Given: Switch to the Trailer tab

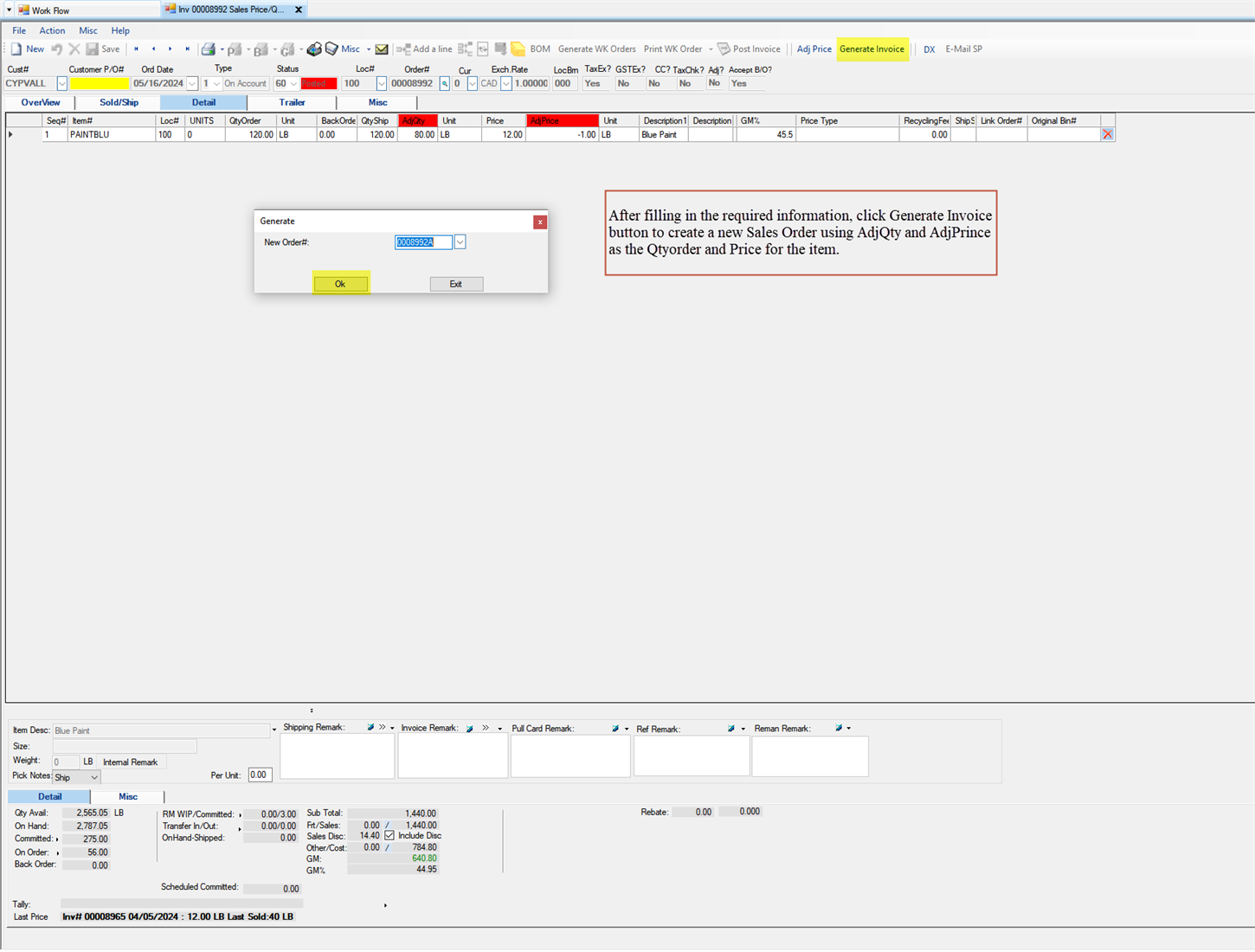Looking at the screenshot, I should 292,102.
